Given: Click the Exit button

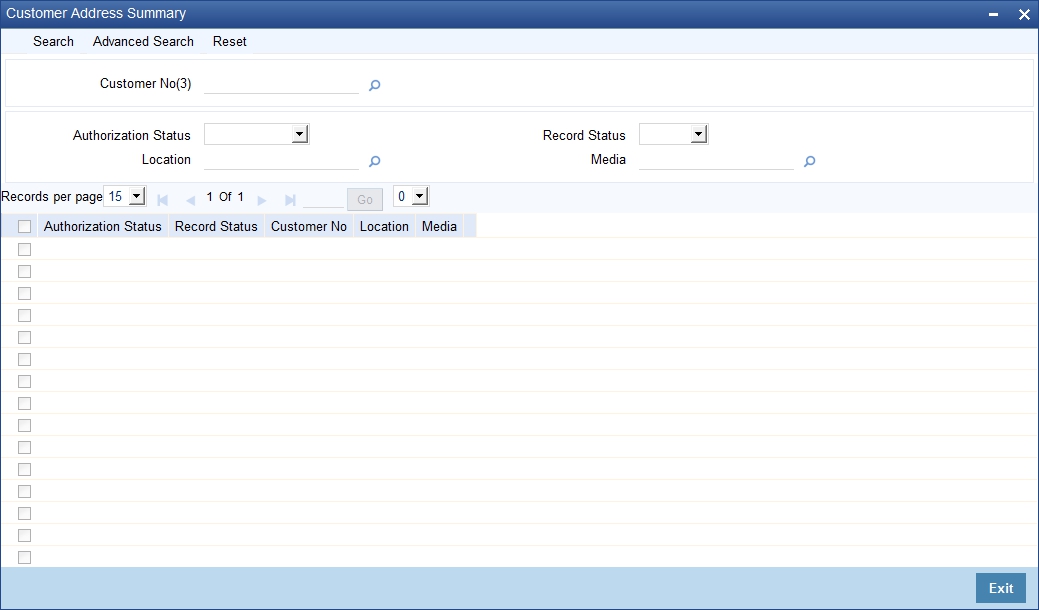Looking at the screenshot, I should 1001,588.
